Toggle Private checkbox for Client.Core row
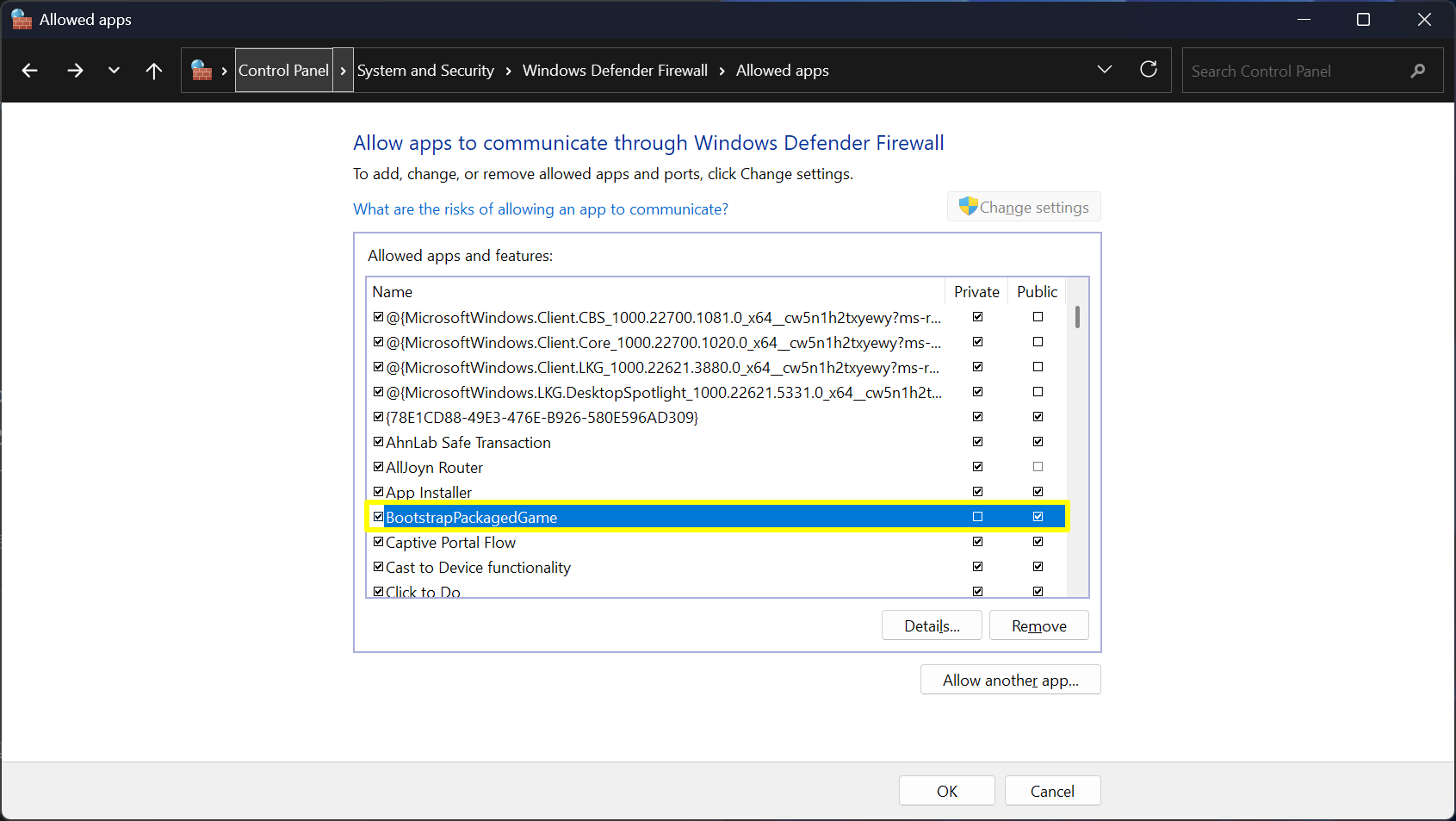Screen dimensions: 1456x821 click(x=977, y=342)
